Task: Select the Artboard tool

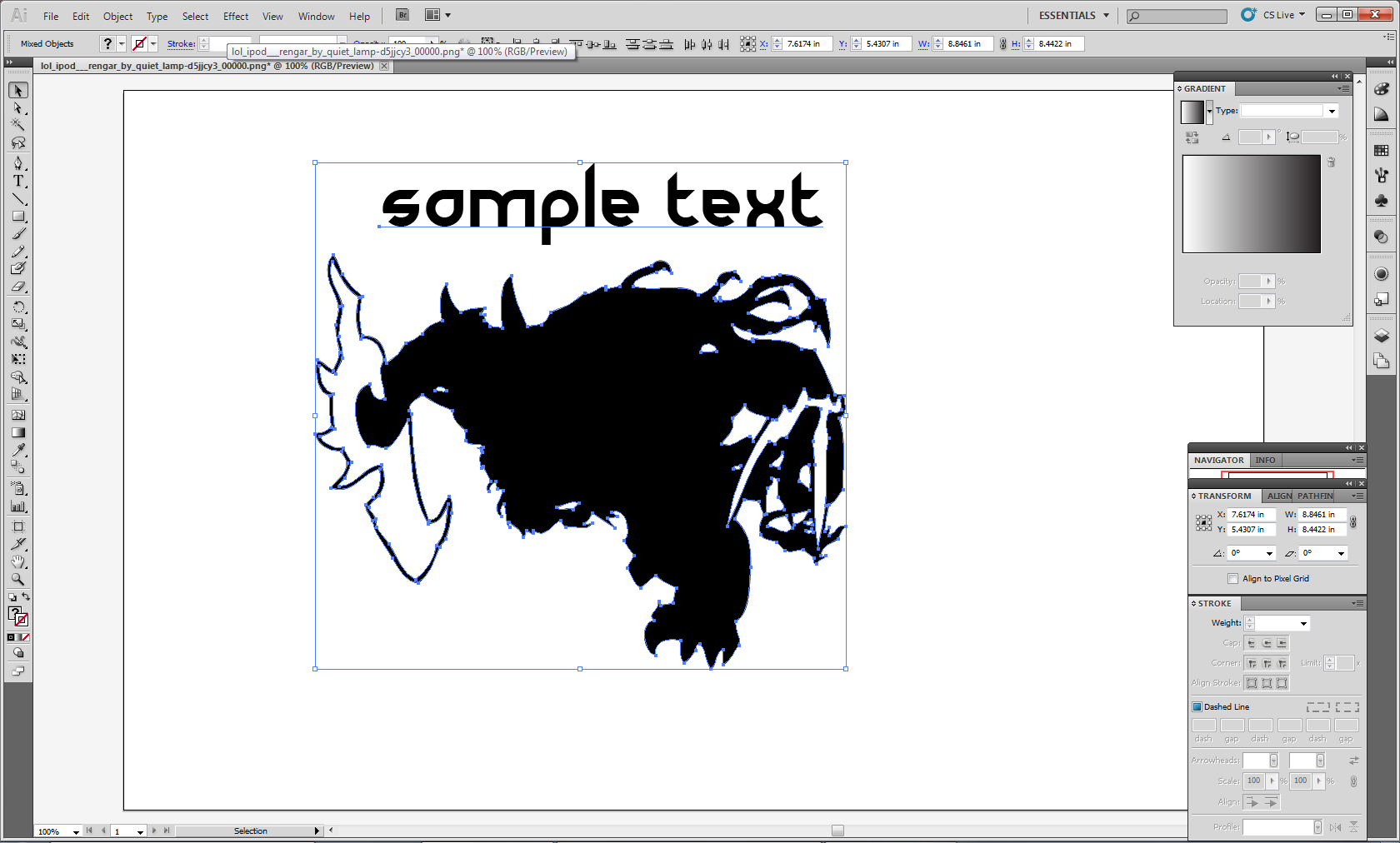Action: 18,526
